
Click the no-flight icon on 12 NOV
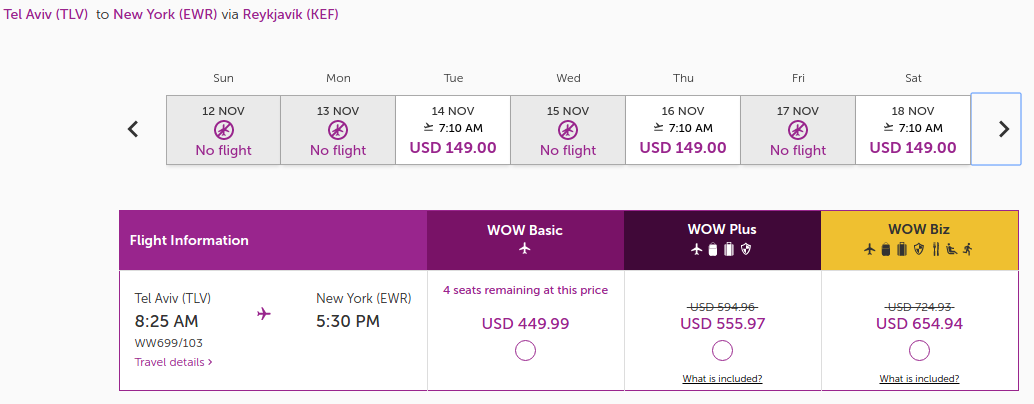(x=224, y=130)
